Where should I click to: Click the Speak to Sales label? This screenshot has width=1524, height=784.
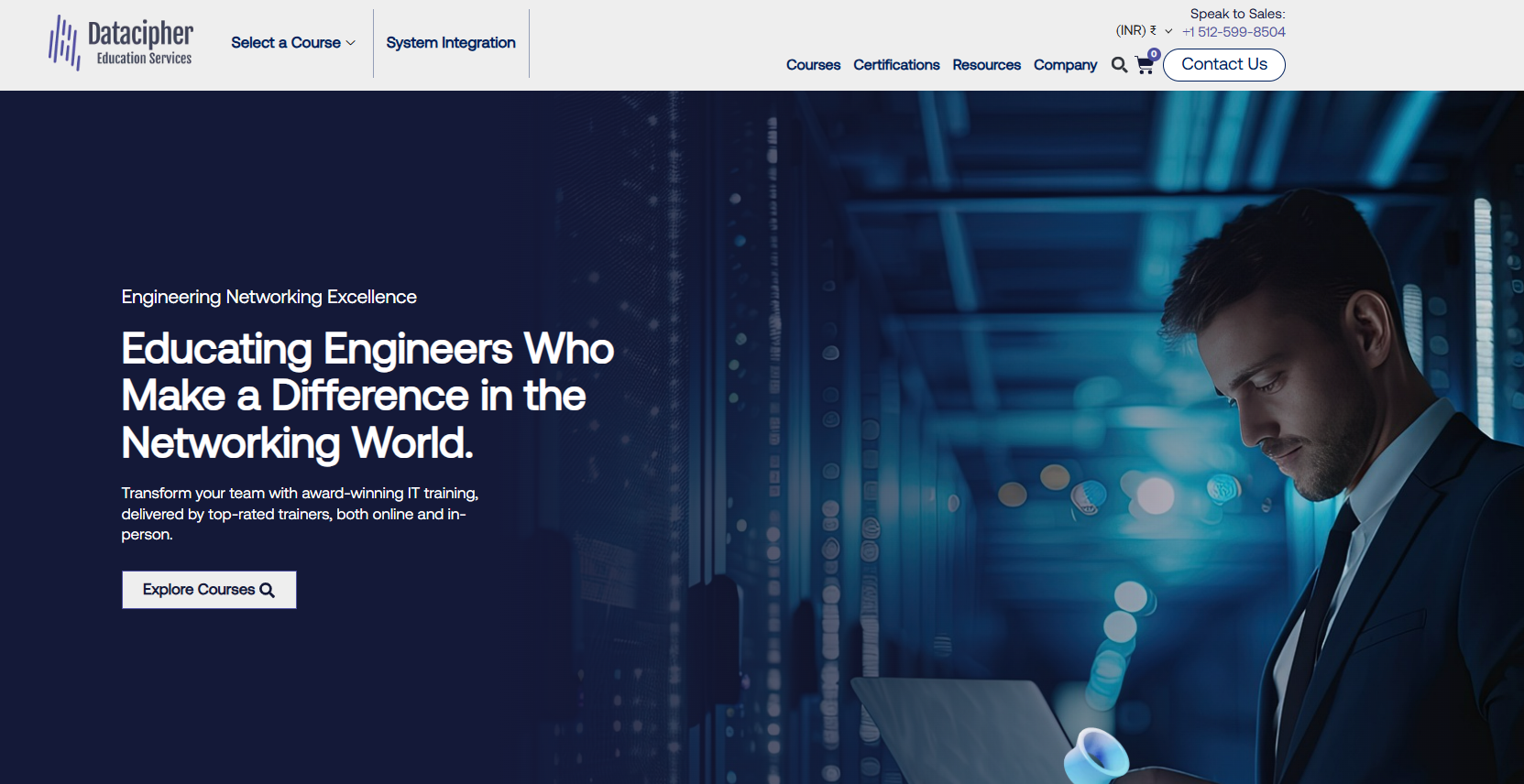click(x=1237, y=14)
